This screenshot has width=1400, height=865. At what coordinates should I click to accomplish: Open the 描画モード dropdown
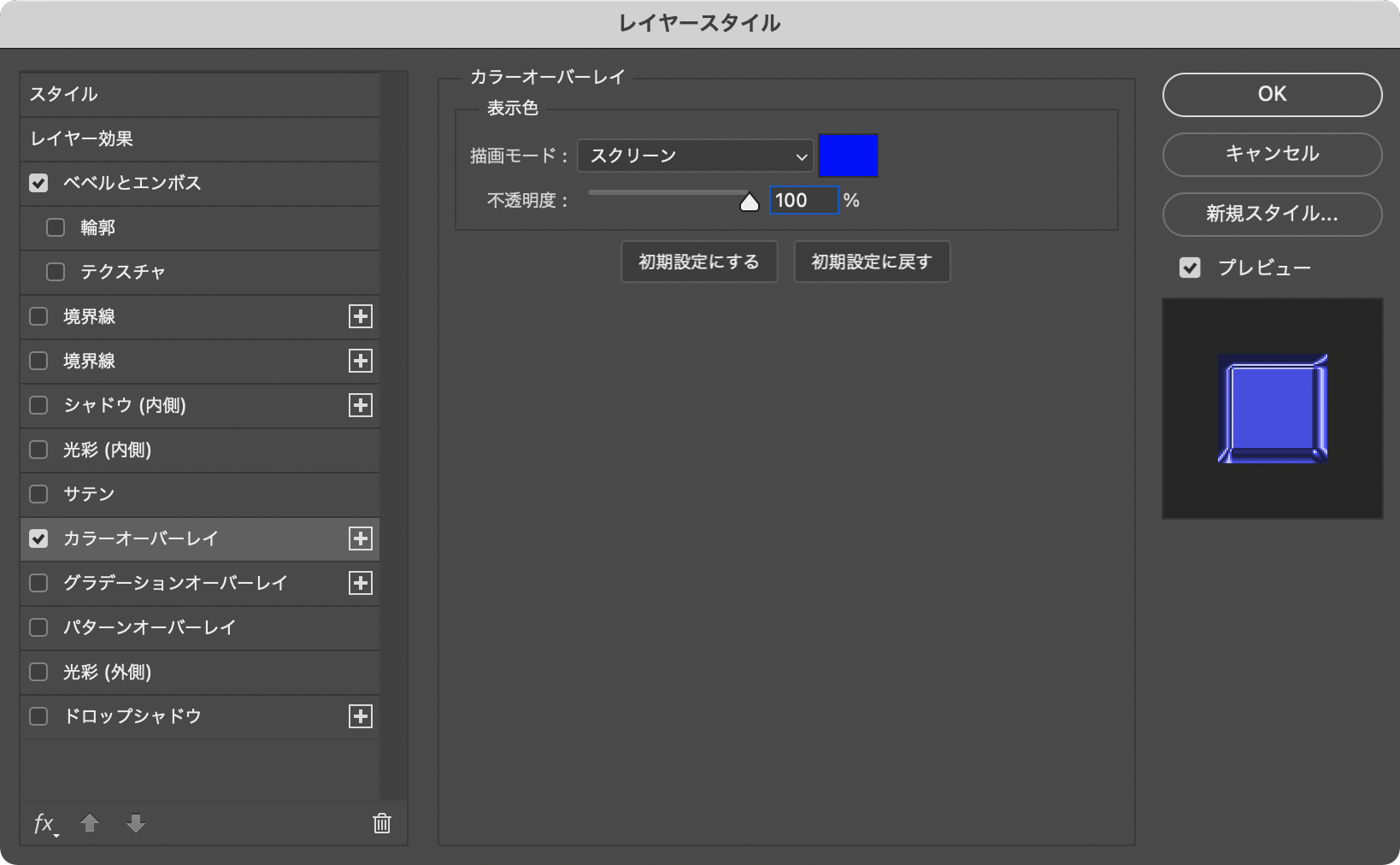(x=696, y=156)
